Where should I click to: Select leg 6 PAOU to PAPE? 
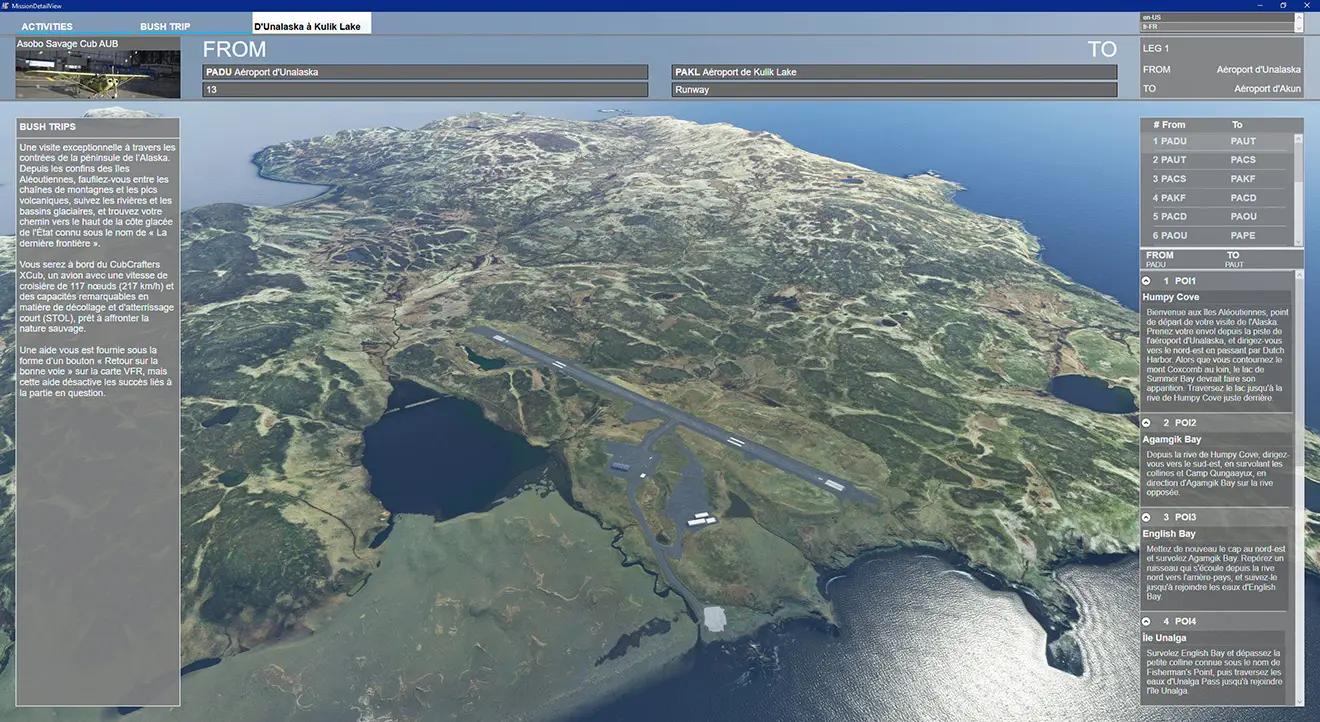pos(1217,236)
